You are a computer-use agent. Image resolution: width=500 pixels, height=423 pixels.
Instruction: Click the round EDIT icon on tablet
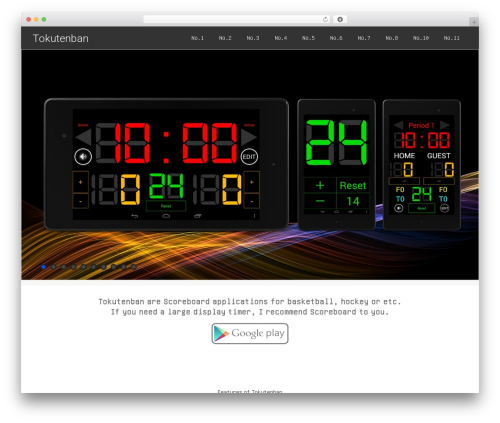coord(249,156)
